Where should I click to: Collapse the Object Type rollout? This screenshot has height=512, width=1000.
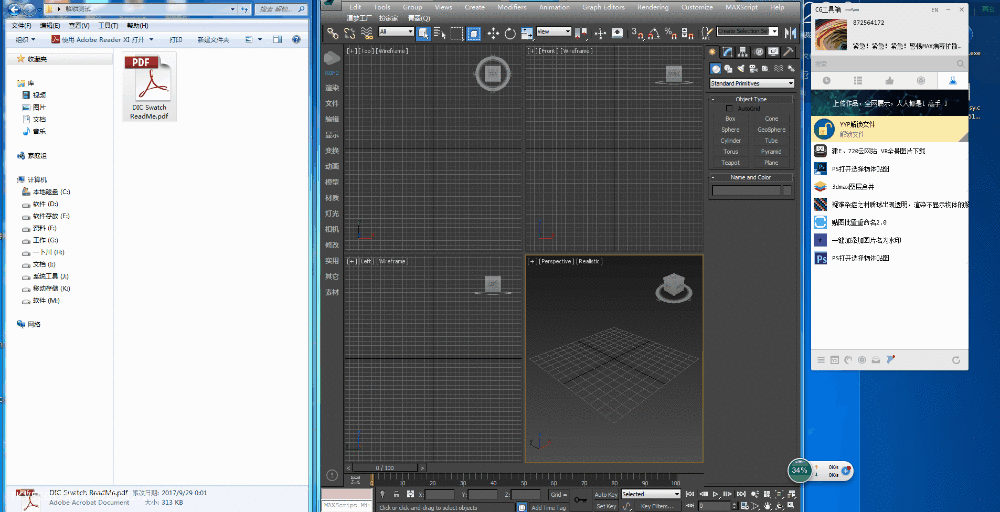point(751,99)
